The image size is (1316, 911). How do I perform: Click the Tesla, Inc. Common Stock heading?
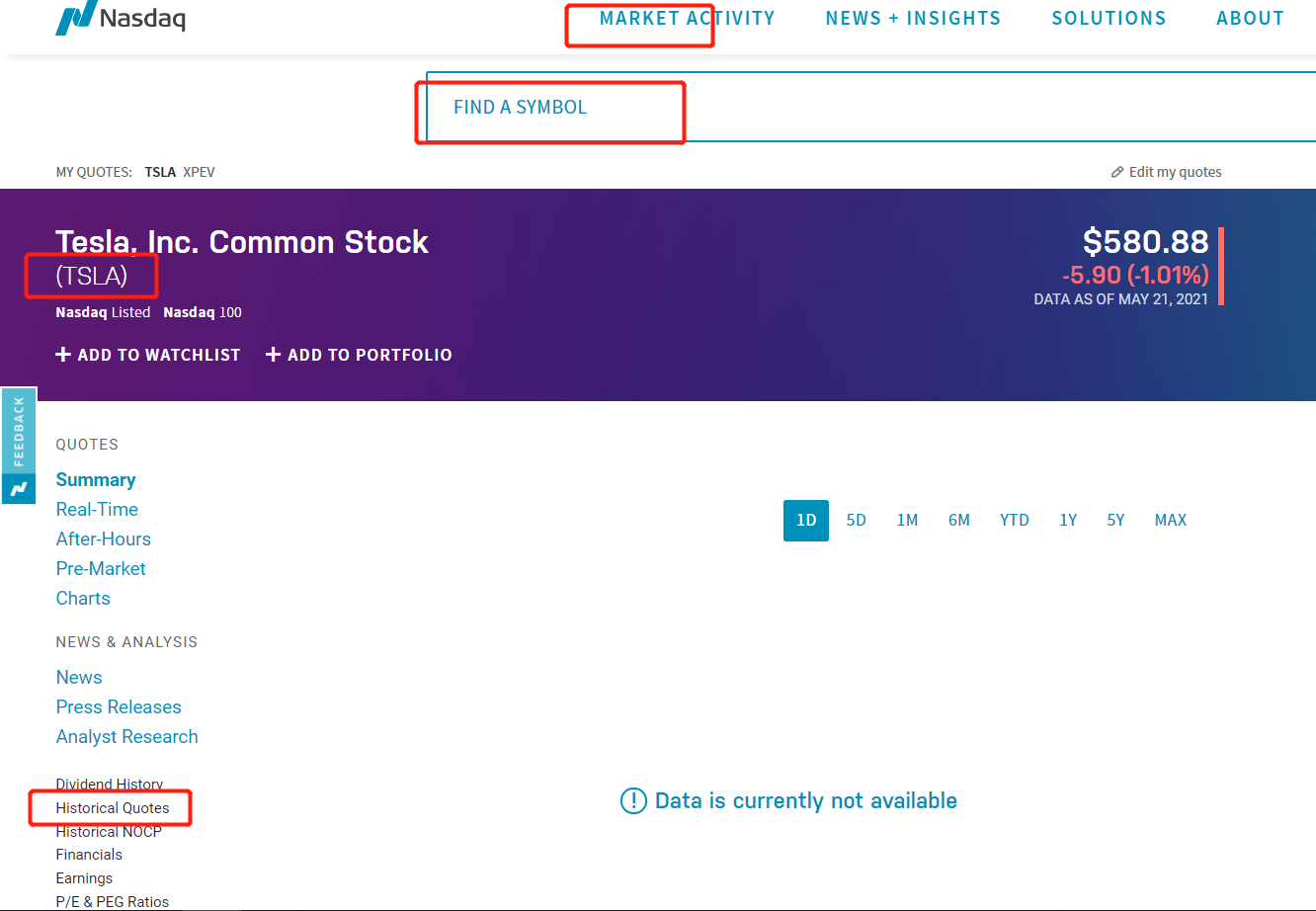[x=242, y=242]
